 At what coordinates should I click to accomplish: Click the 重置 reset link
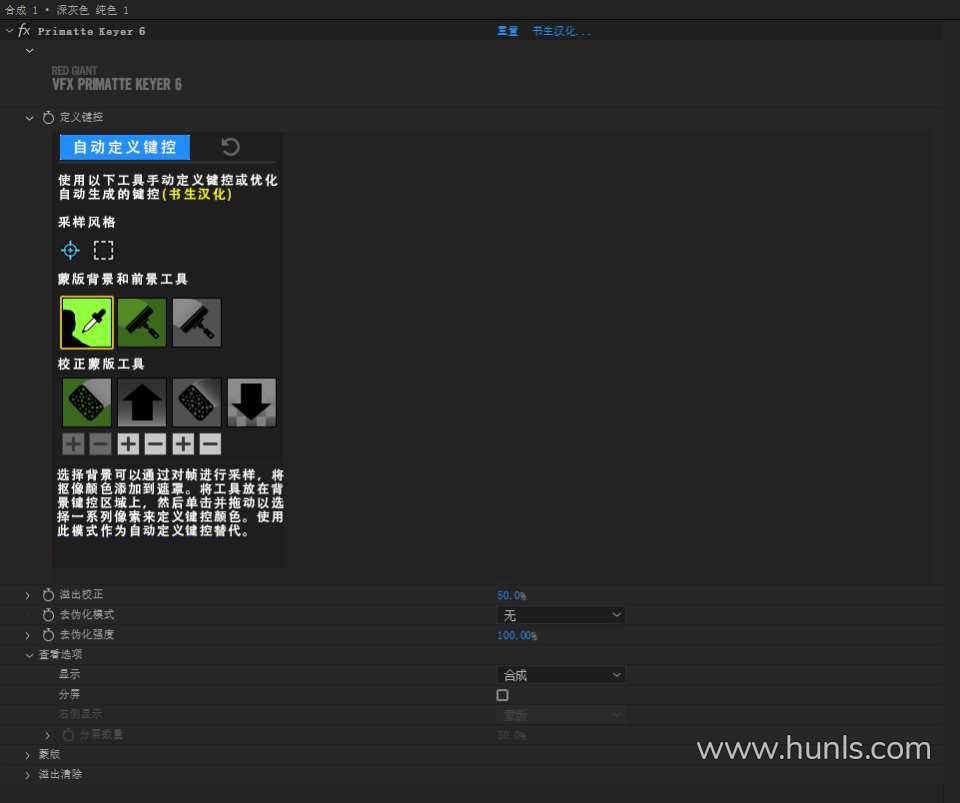508,31
